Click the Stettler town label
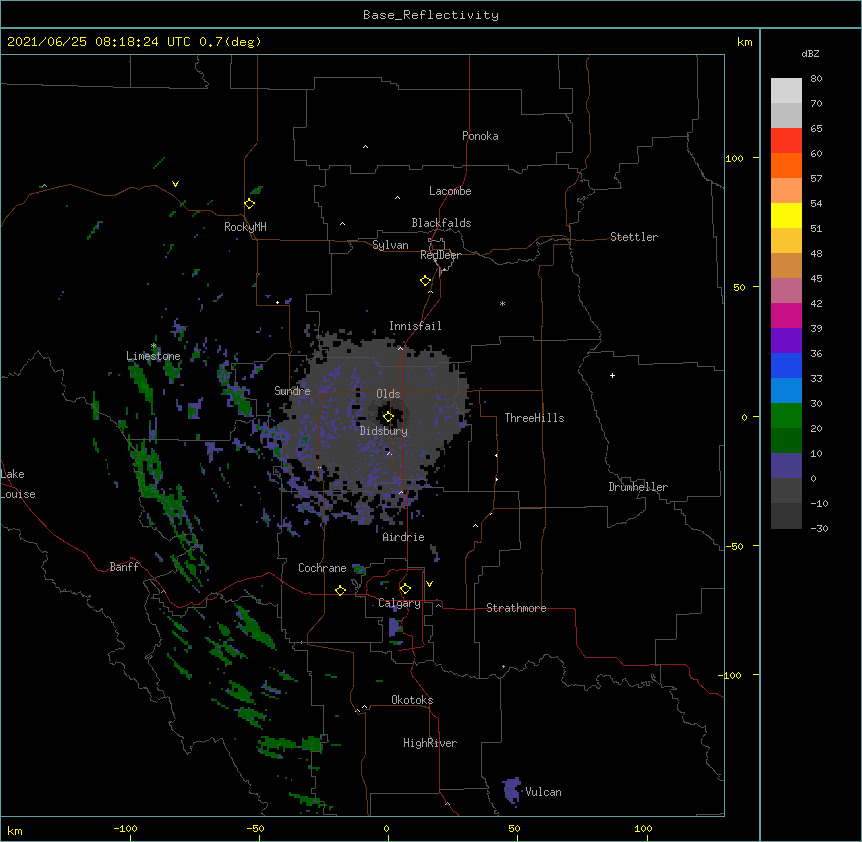The image size is (862, 842). tap(634, 237)
